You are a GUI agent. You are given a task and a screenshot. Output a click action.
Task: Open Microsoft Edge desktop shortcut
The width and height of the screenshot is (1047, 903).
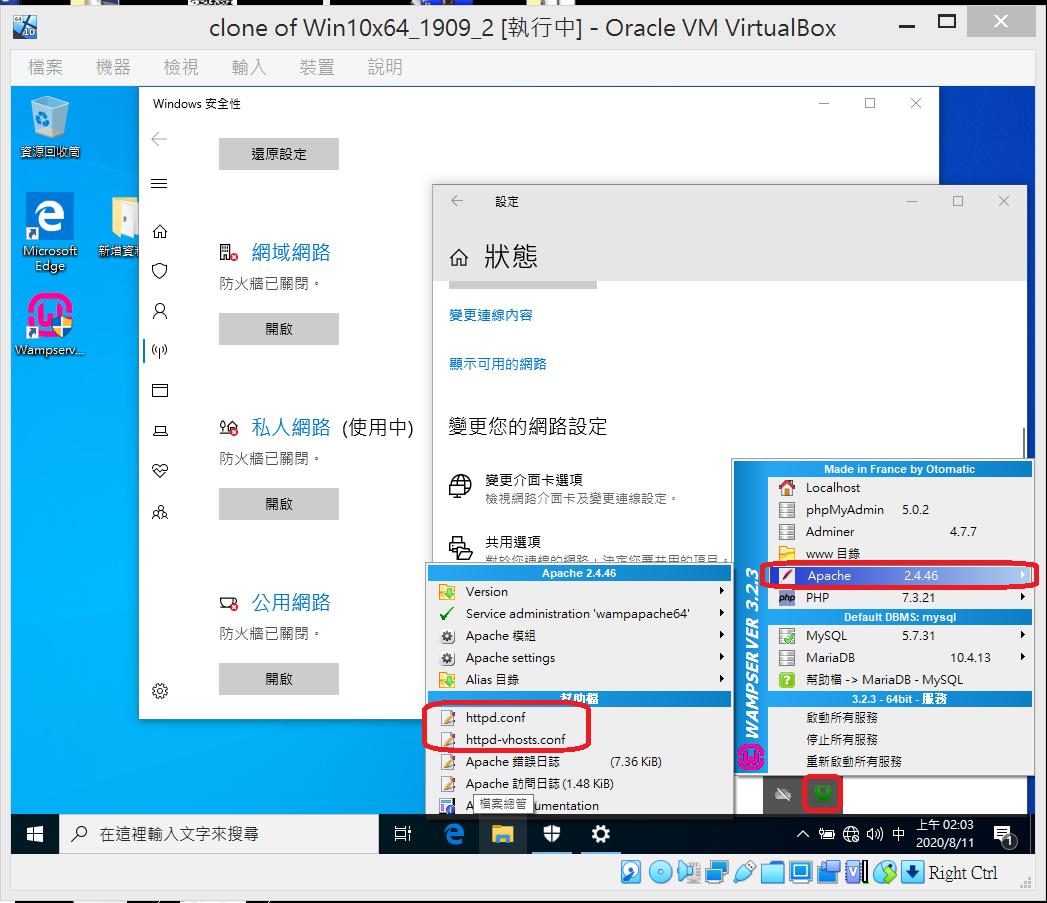click(x=49, y=232)
